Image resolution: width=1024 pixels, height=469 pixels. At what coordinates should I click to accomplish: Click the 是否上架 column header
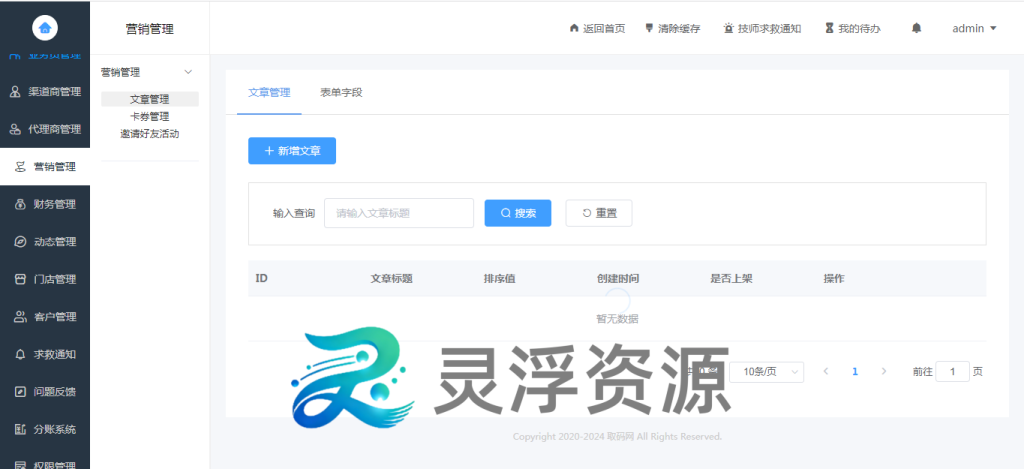click(x=731, y=278)
